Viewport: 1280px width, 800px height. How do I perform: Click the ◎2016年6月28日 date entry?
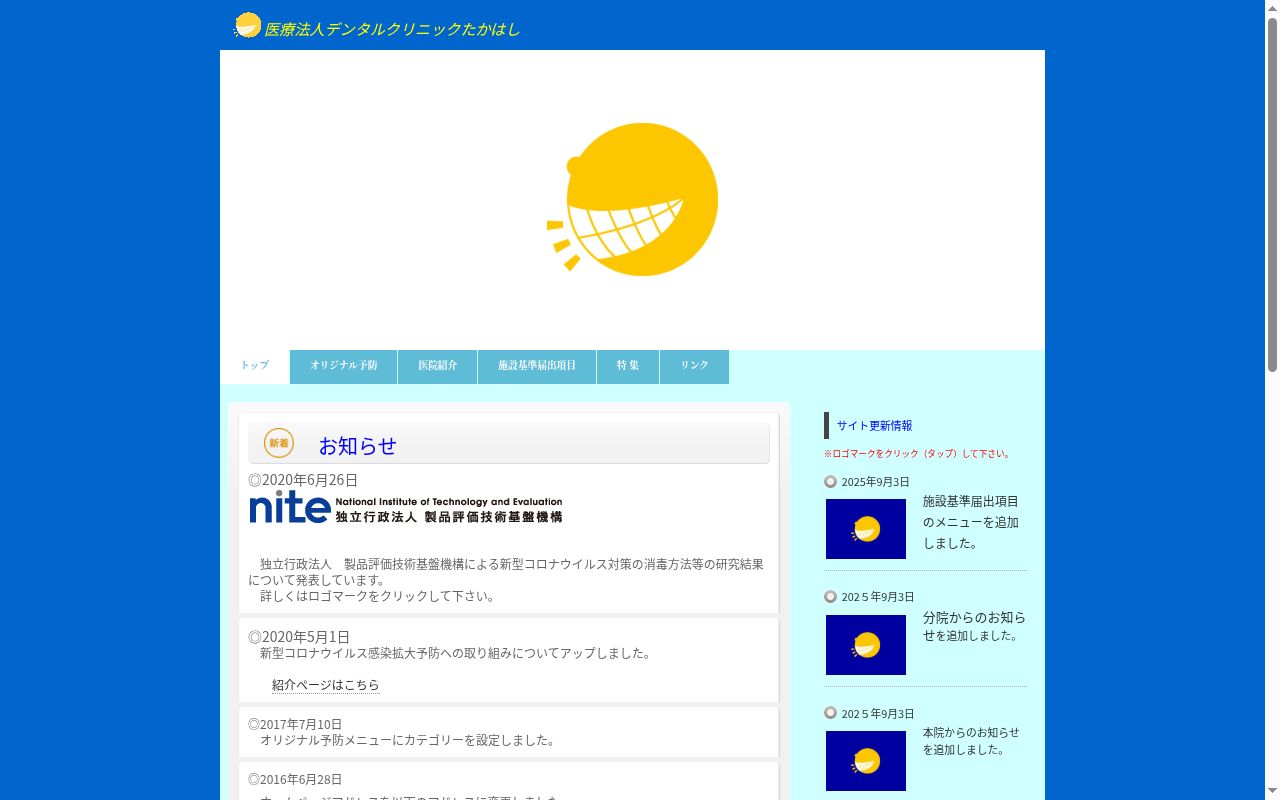click(x=295, y=779)
